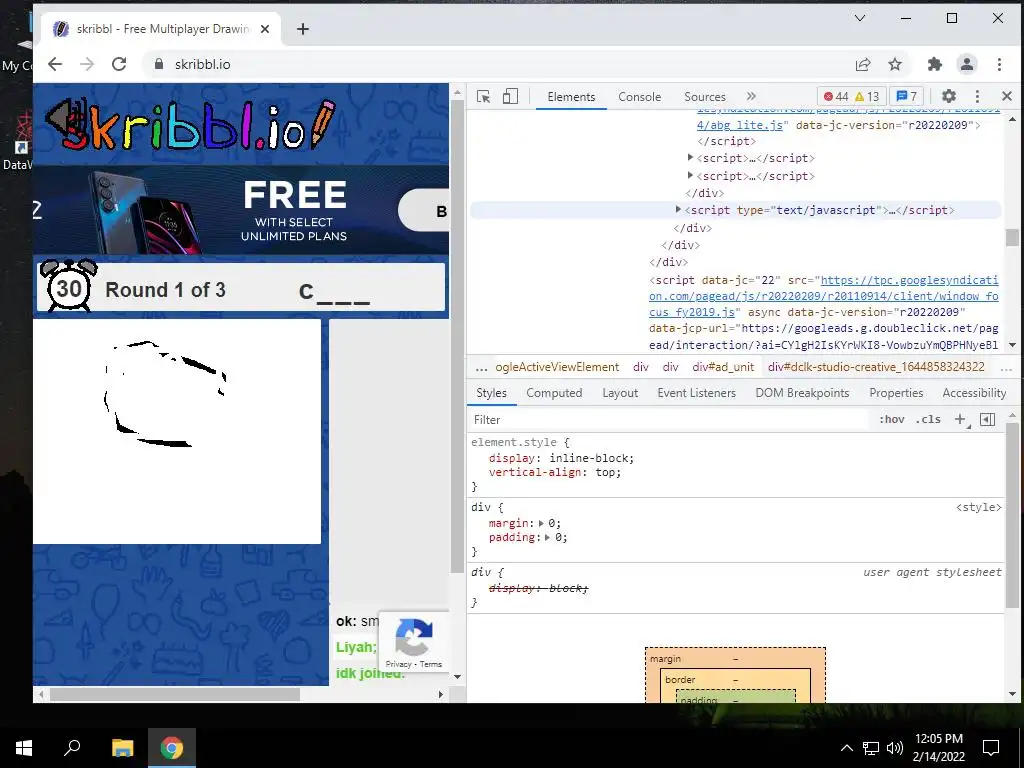Go forward in Chrome navigation
Image resolution: width=1024 pixels, height=768 pixels.
coord(87,64)
